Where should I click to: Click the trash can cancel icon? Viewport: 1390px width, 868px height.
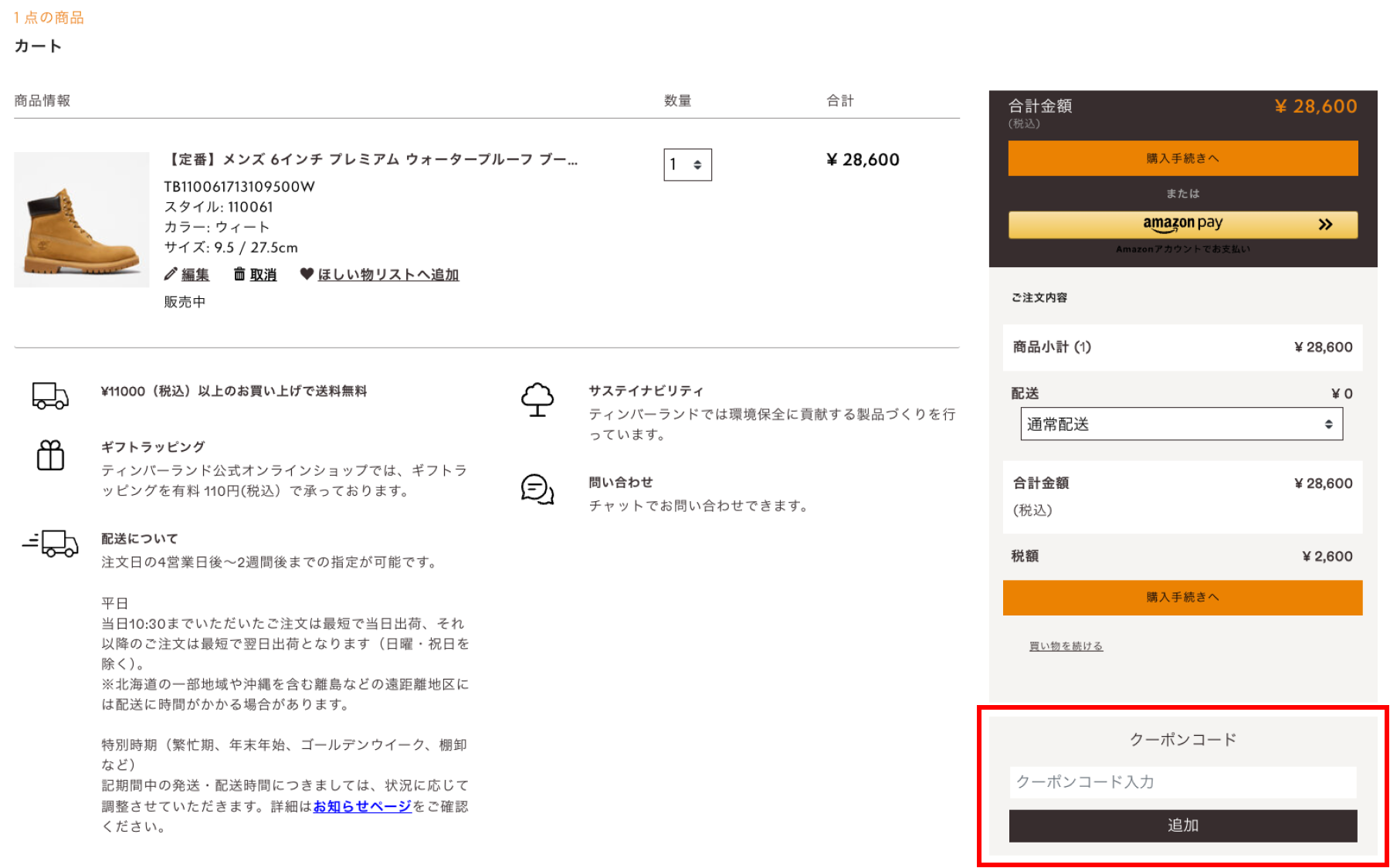pyautogui.click(x=239, y=274)
